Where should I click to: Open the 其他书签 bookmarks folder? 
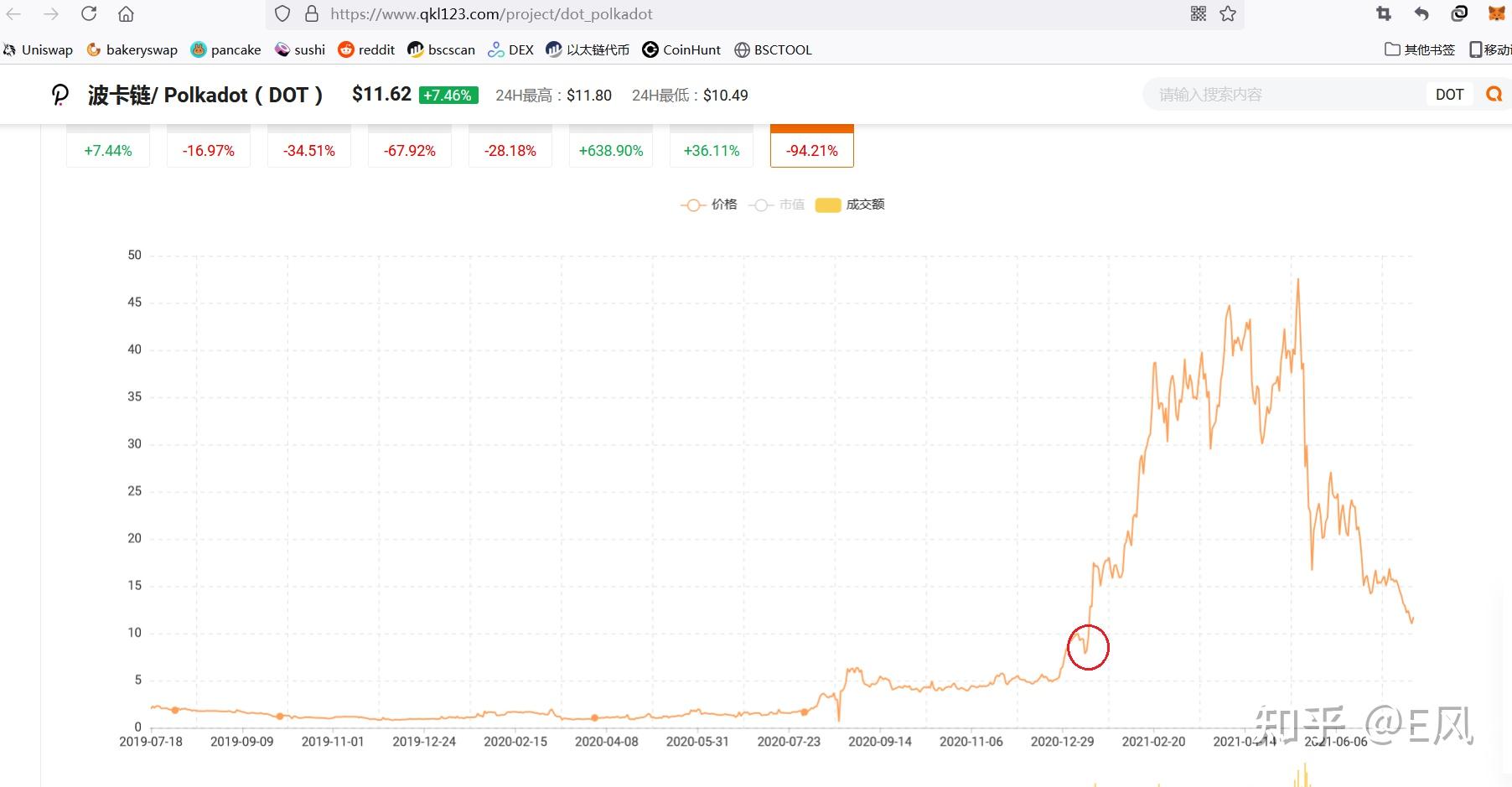pyautogui.click(x=1420, y=49)
